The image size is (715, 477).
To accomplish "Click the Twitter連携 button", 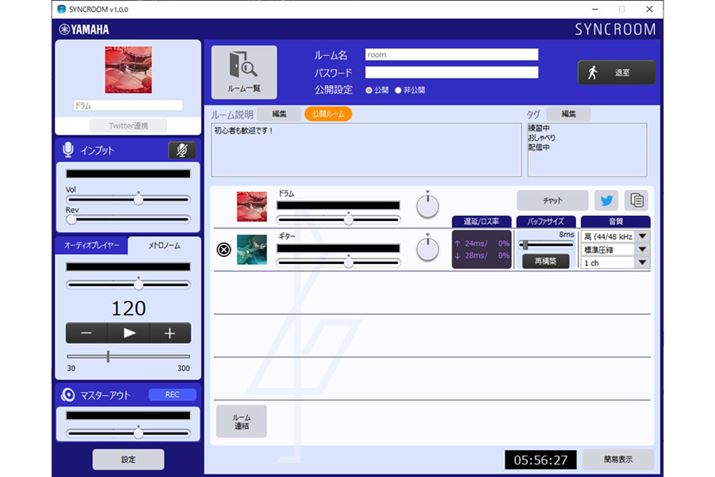I will click(128, 125).
